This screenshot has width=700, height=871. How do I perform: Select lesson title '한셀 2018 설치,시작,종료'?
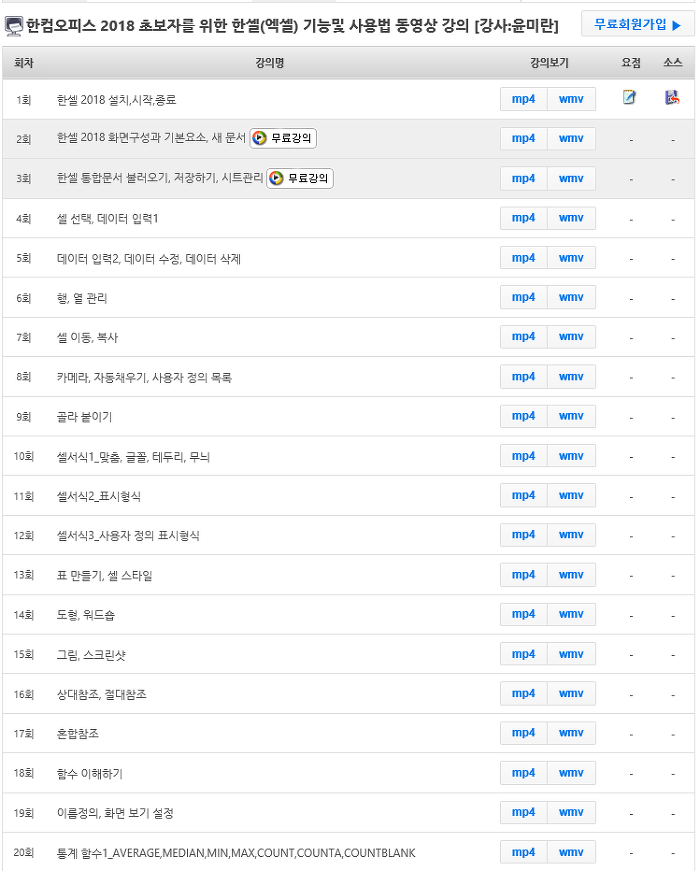[117, 100]
